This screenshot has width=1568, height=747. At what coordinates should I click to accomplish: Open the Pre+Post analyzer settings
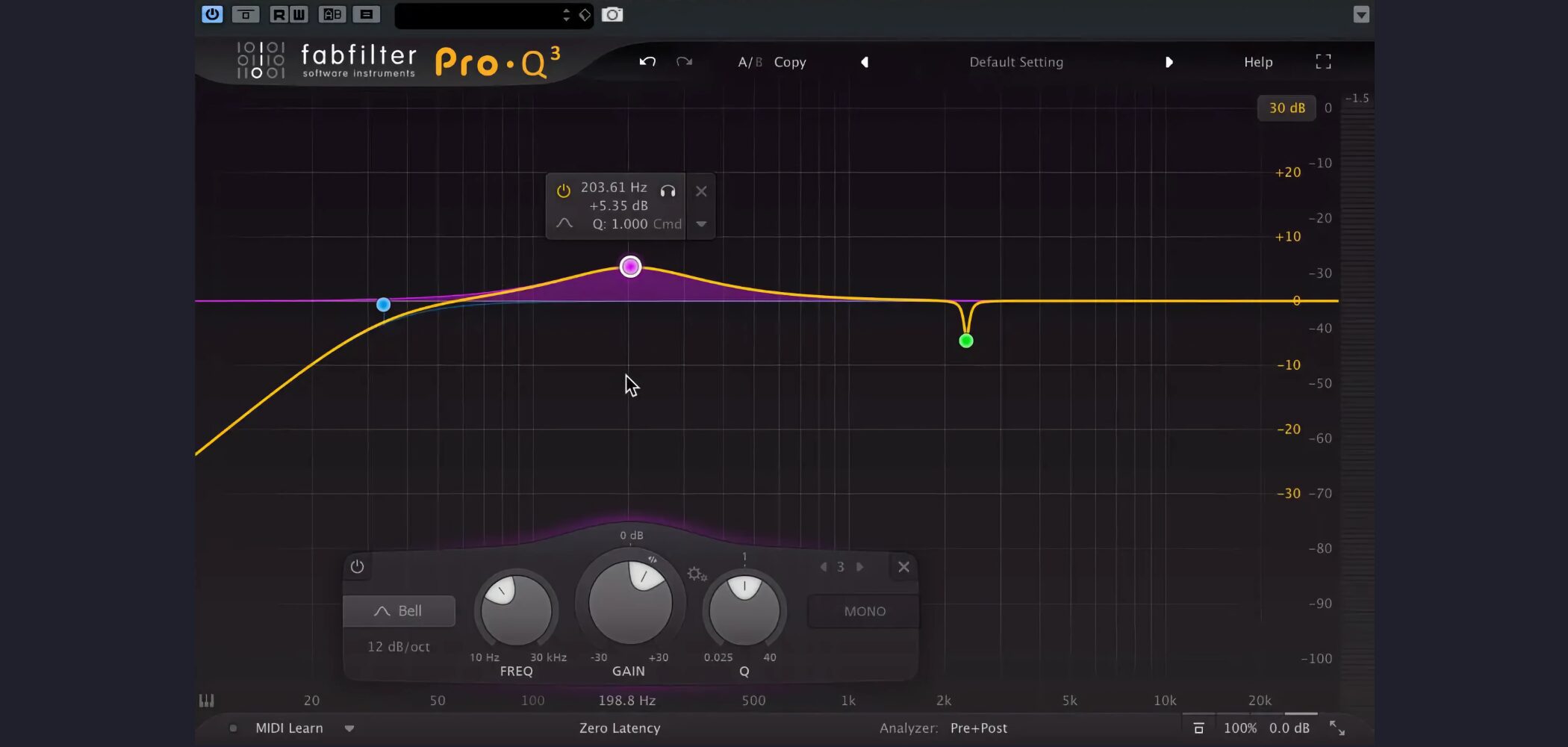(978, 728)
